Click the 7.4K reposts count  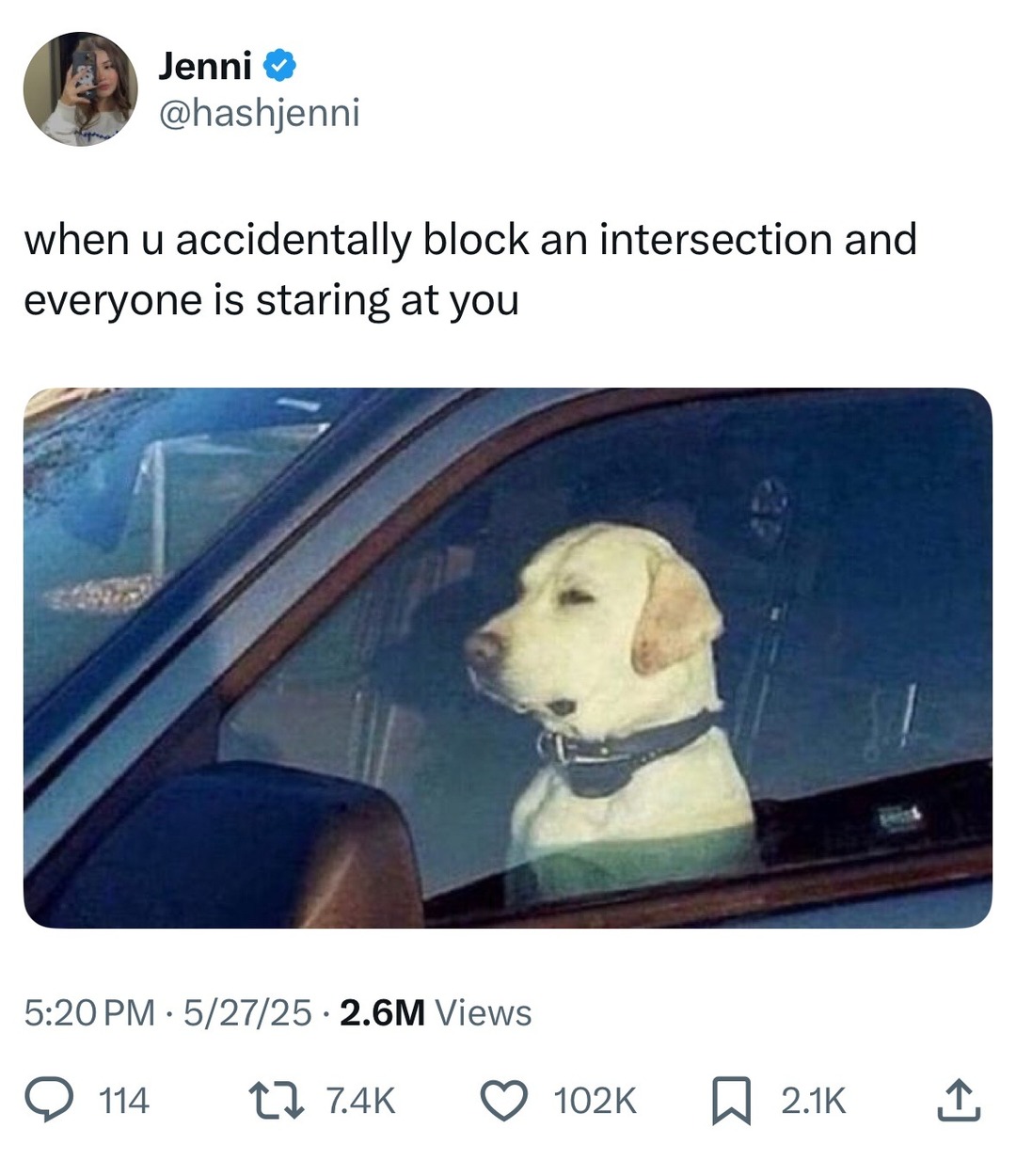[x=360, y=1101]
